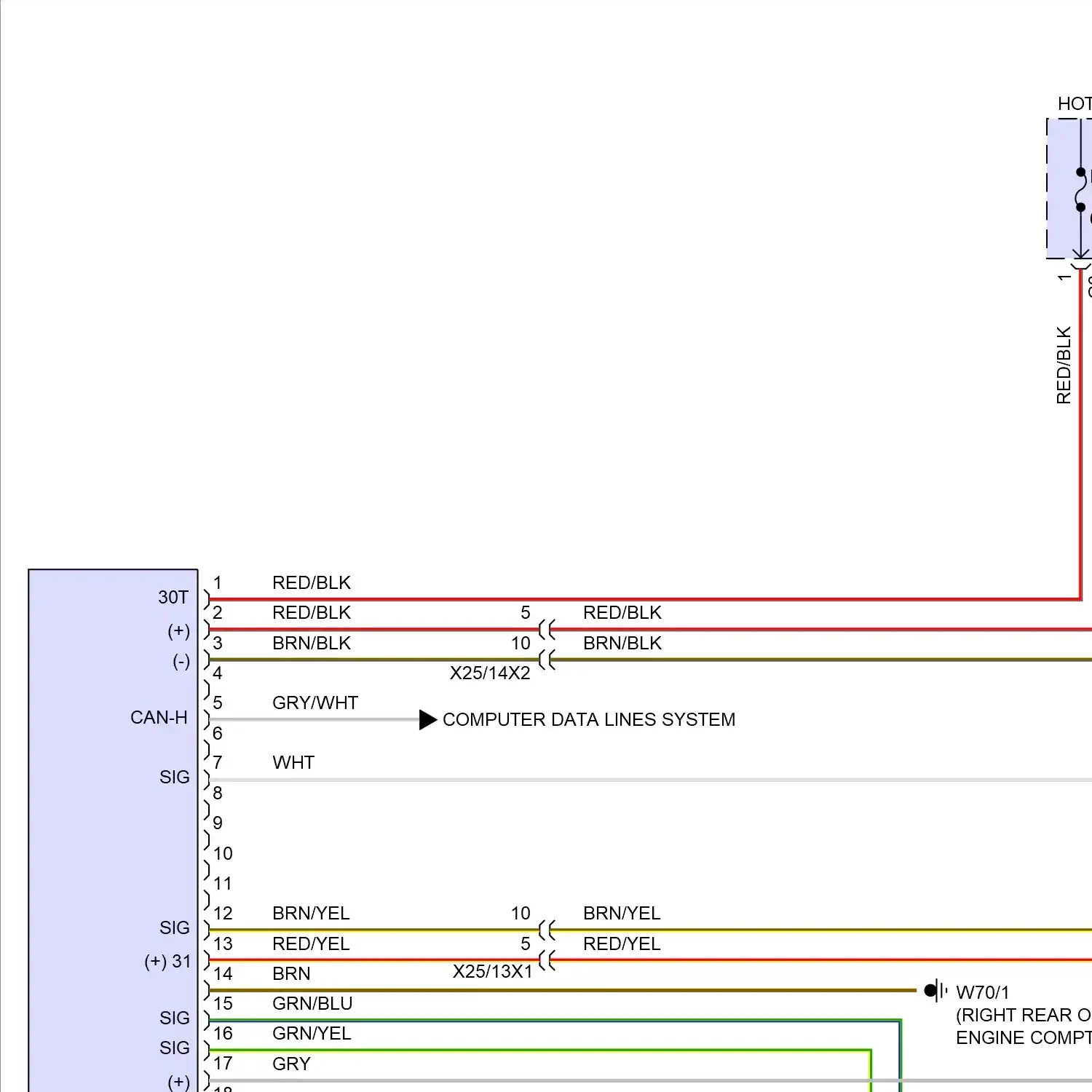Click the X25/13X1 connector symbol on BRN/YEL wire

coord(547,930)
